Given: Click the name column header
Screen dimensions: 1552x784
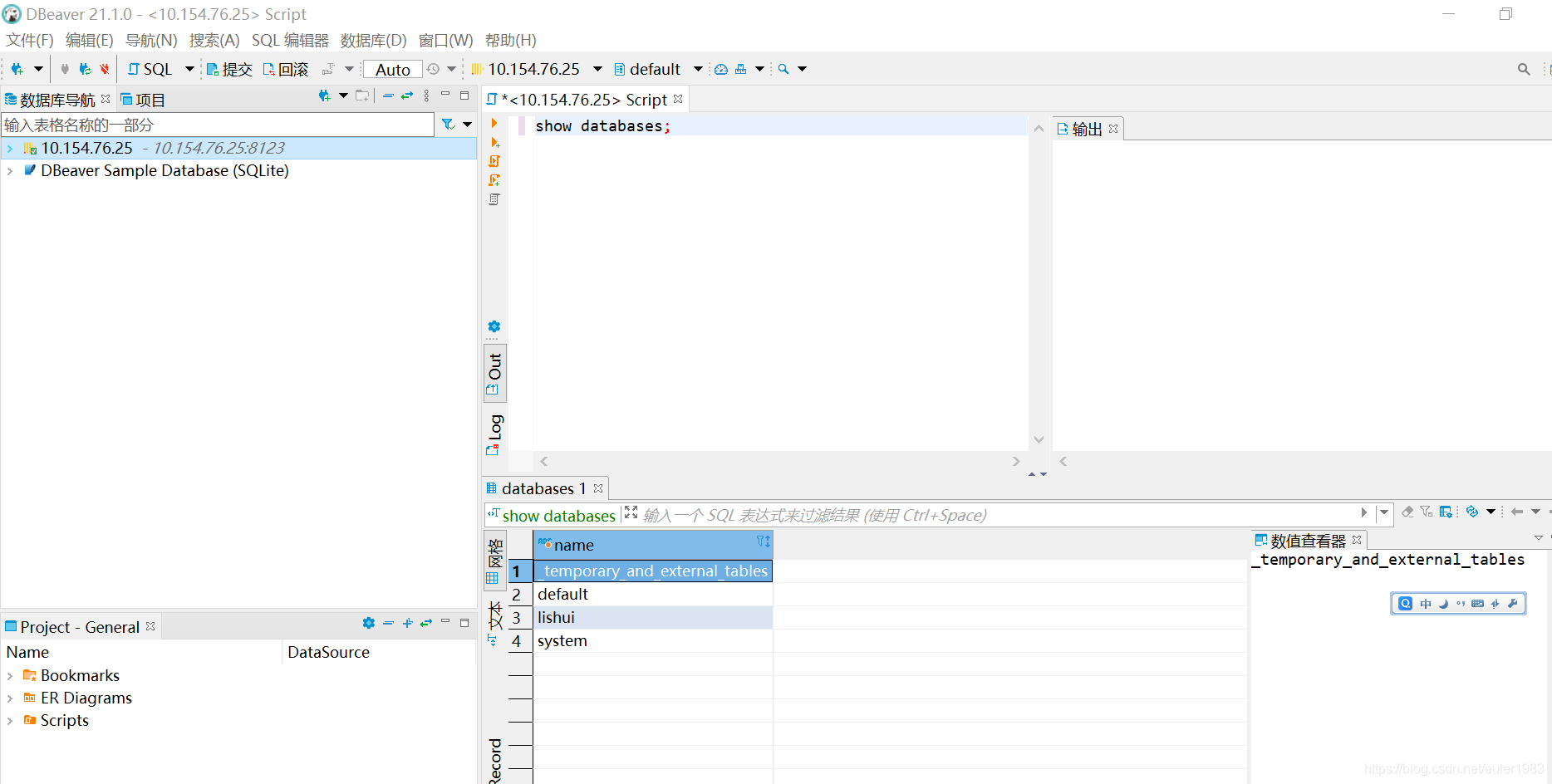Looking at the screenshot, I should click(x=653, y=545).
